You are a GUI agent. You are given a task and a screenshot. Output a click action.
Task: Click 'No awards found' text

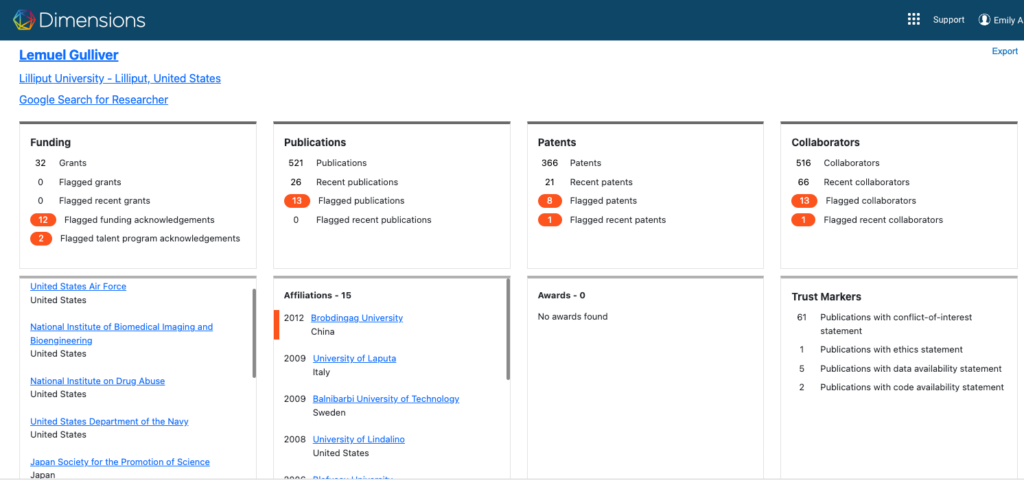click(x=573, y=317)
